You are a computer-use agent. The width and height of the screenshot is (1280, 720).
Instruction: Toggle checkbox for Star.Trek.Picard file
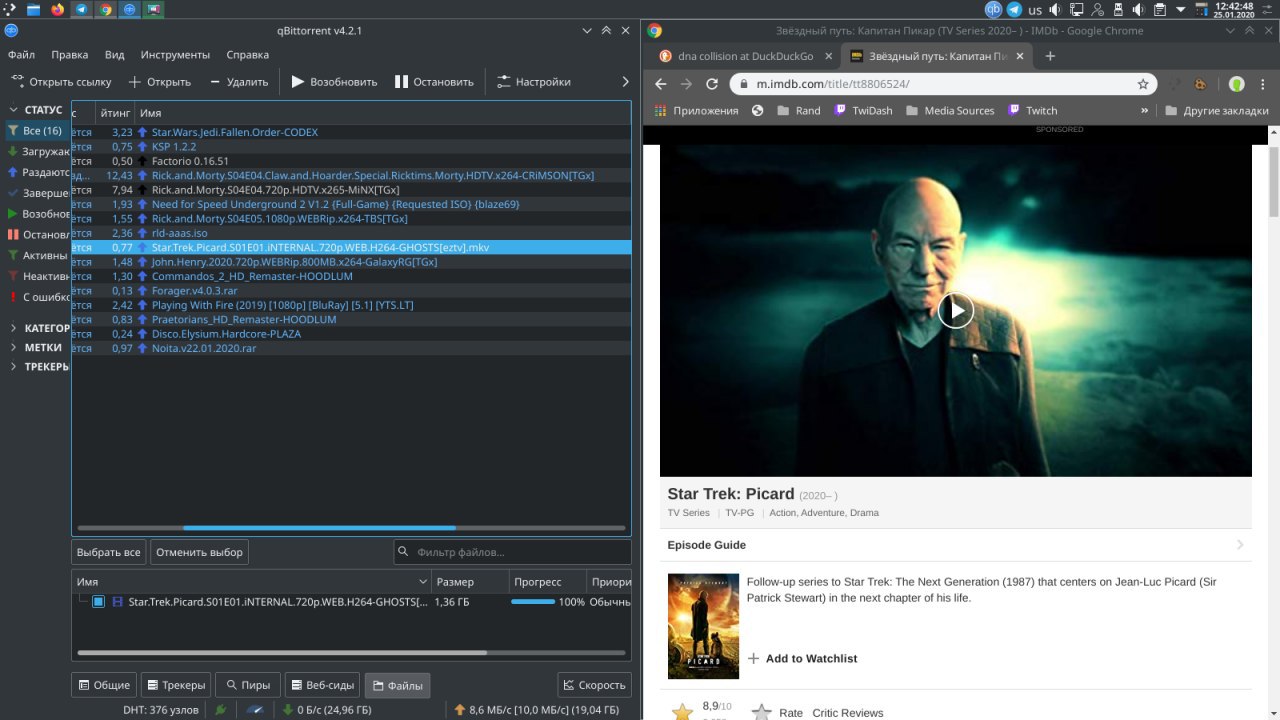[x=98, y=602]
